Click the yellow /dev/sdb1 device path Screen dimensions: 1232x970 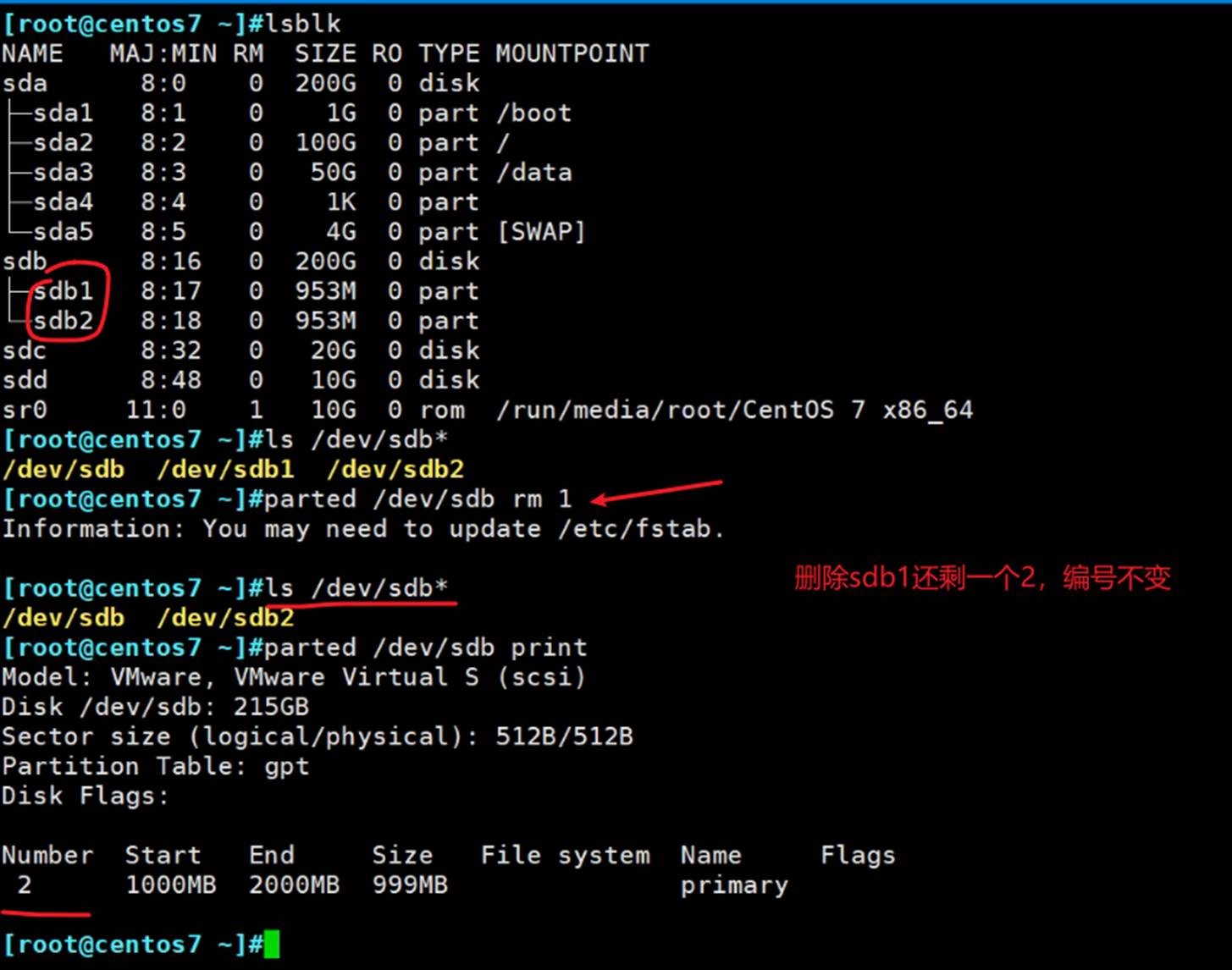(x=225, y=470)
